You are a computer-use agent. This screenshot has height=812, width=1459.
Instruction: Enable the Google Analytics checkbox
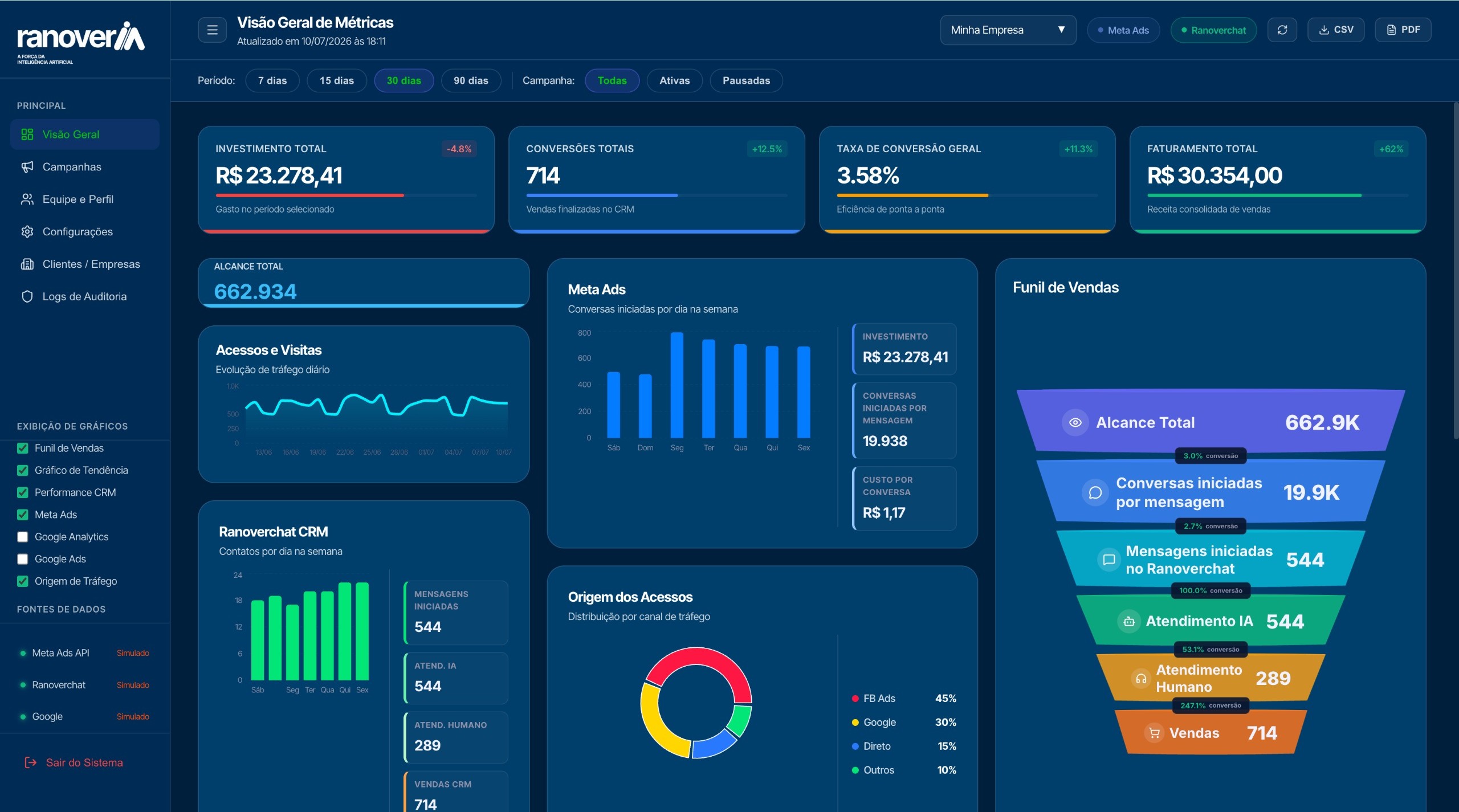[23, 537]
